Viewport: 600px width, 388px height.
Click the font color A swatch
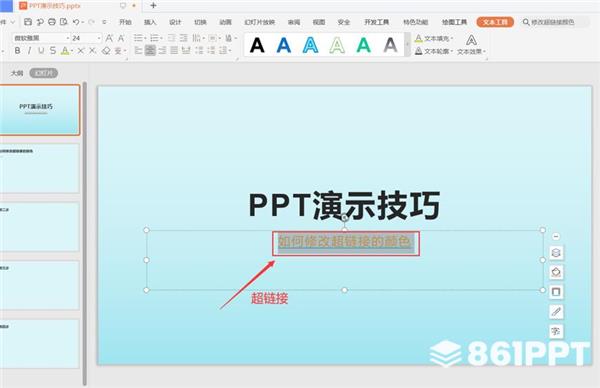click(65, 51)
